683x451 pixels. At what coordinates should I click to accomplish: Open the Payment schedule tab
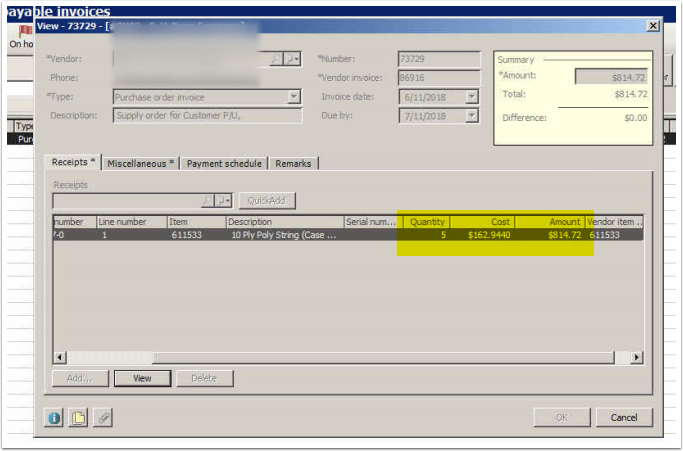click(224, 163)
